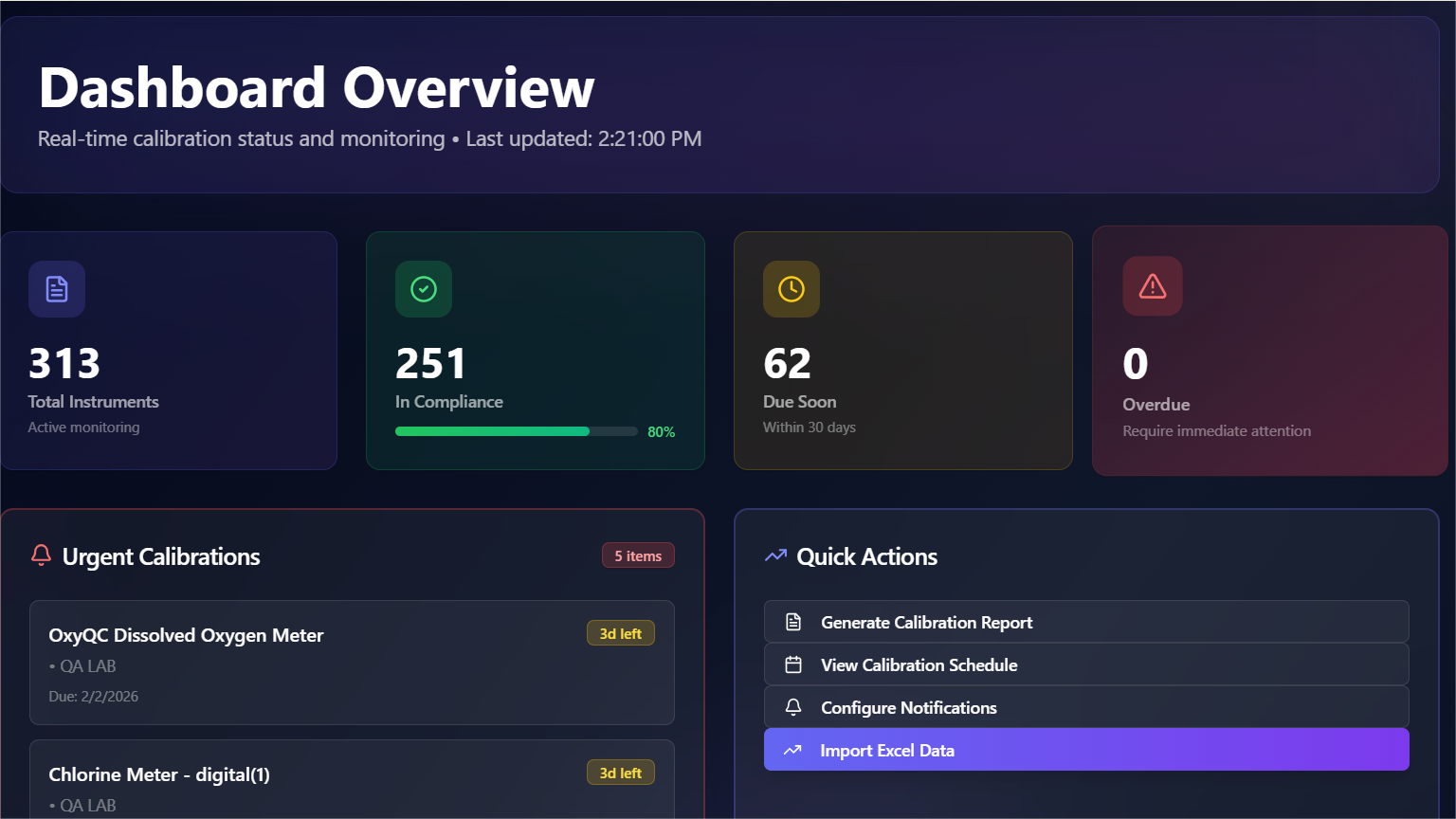Click the 5 items badge

[x=638, y=555]
